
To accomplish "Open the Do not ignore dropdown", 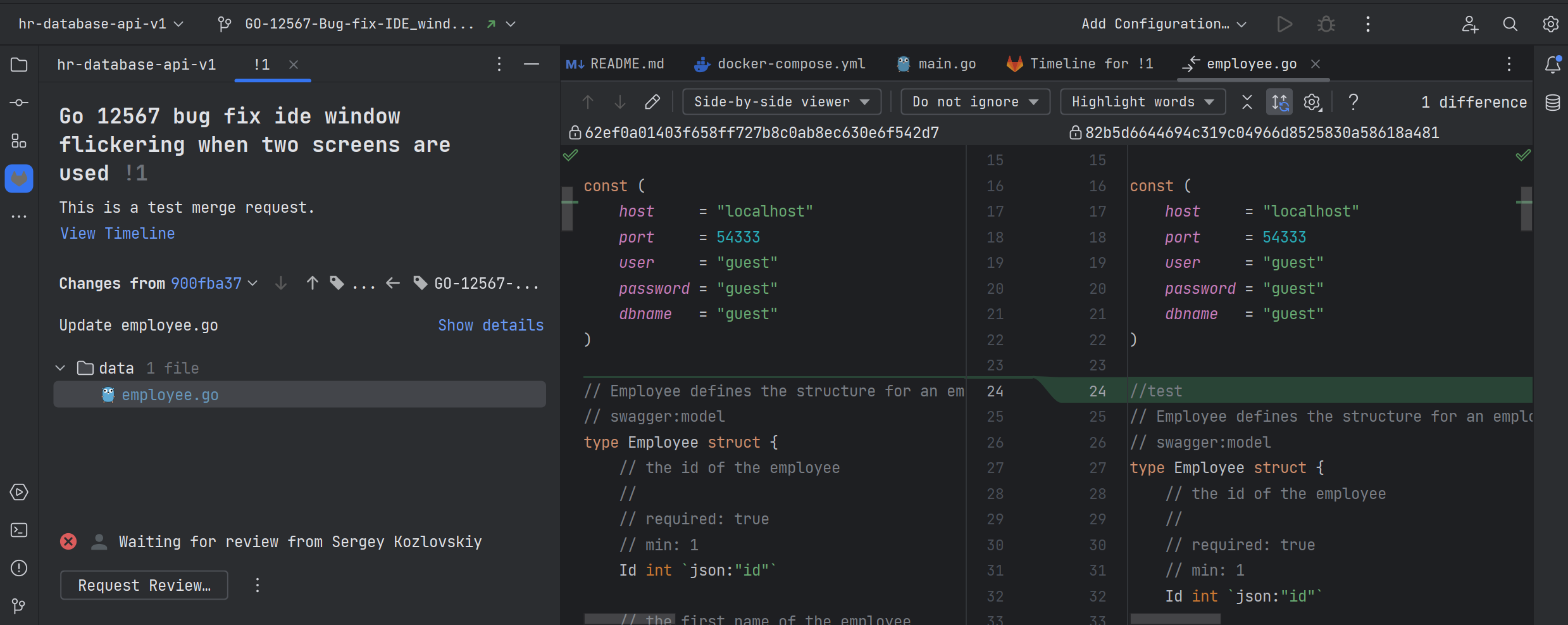I will click(x=975, y=102).
